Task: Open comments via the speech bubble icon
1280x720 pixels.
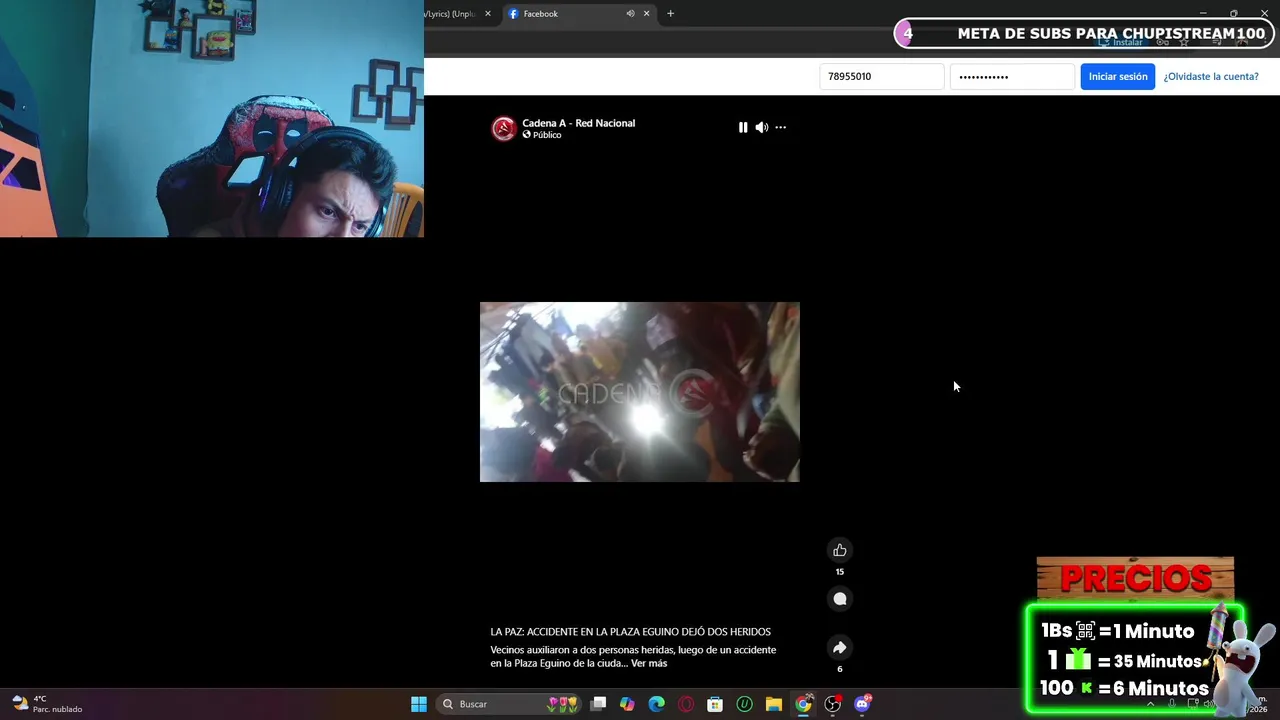Action: click(840, 599)
